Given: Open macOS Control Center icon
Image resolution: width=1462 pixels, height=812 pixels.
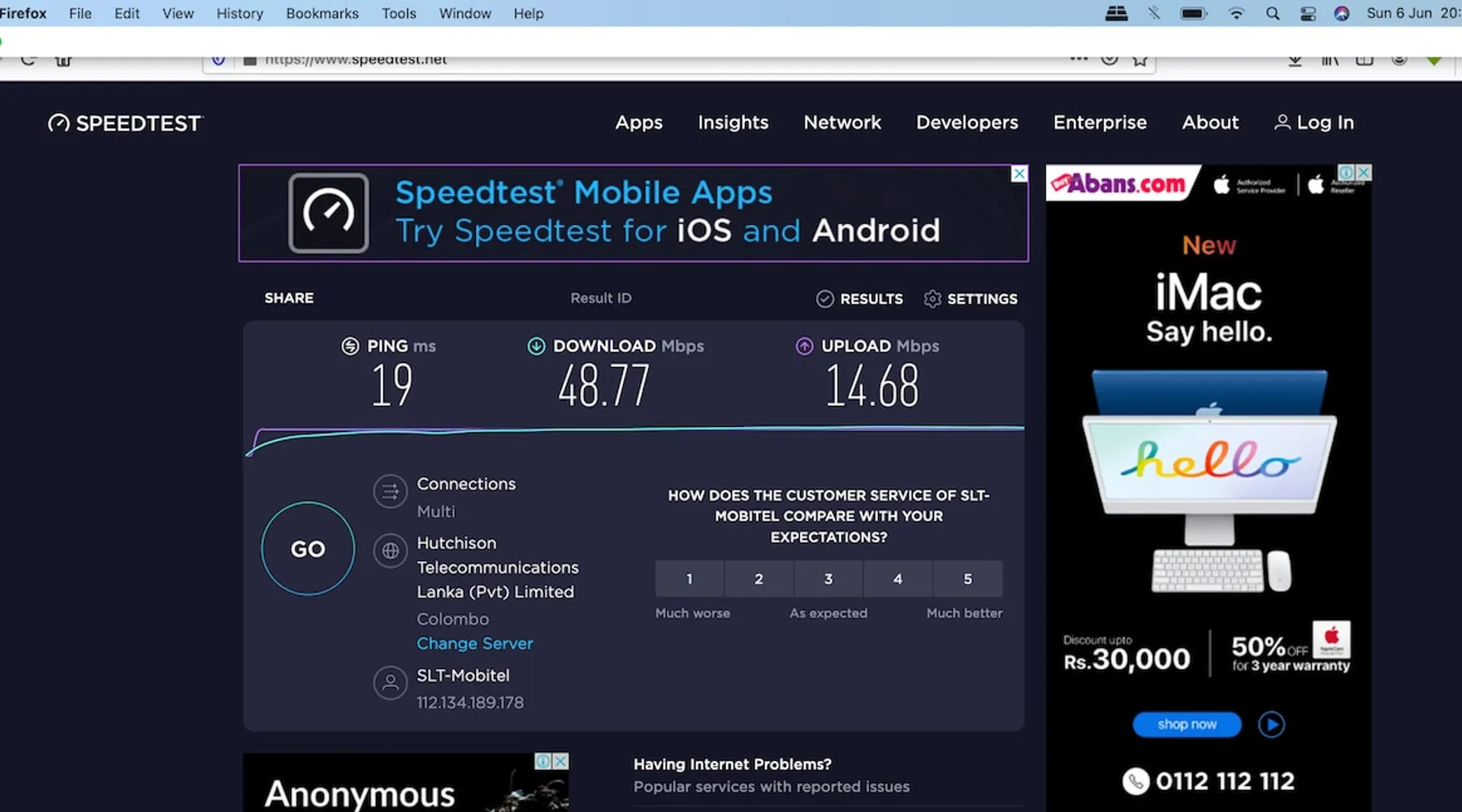Looking at the screenshot, I should (1308, 13).
